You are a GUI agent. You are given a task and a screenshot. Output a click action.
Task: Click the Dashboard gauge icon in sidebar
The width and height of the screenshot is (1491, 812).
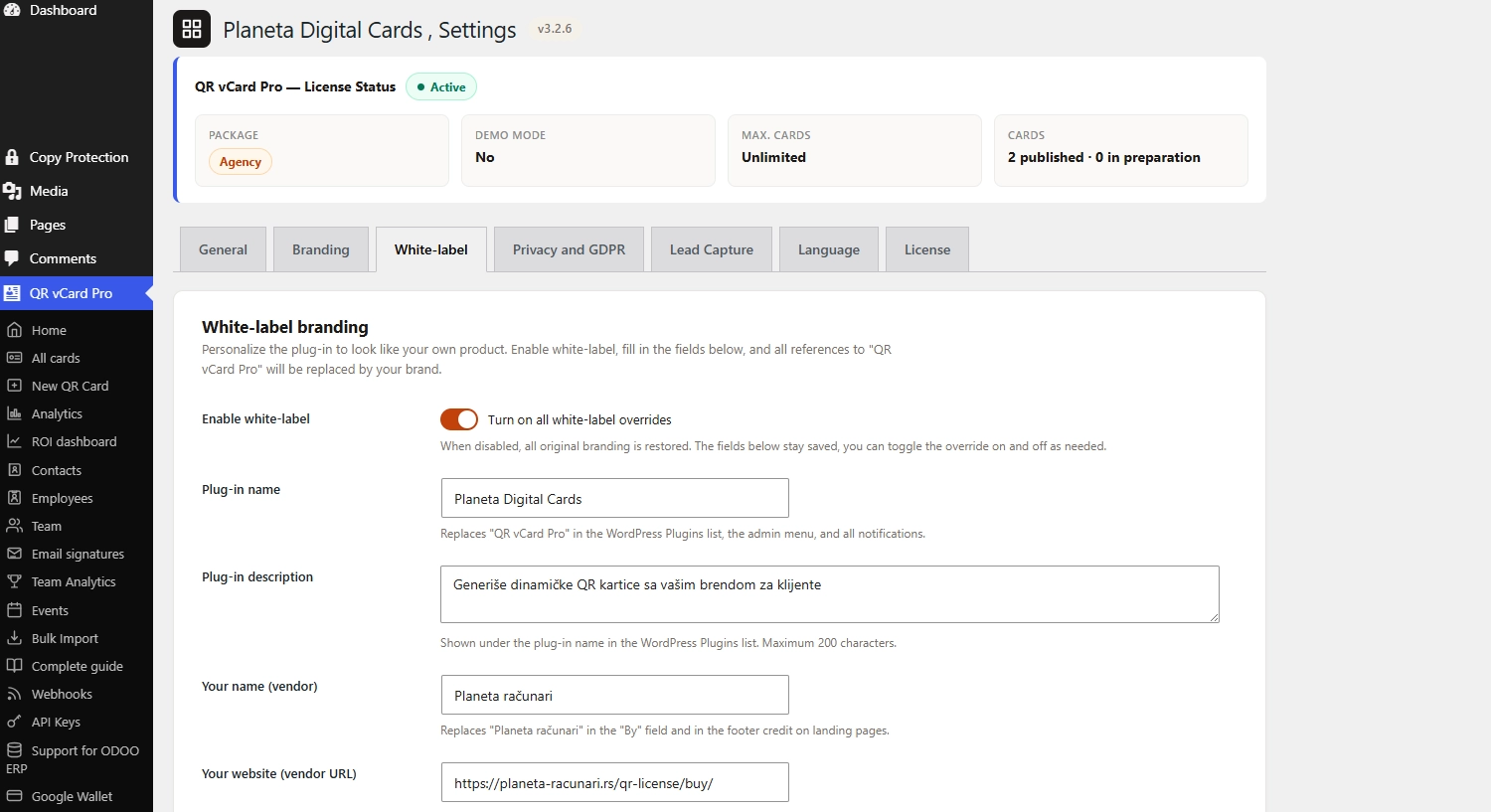pos(12,9)
